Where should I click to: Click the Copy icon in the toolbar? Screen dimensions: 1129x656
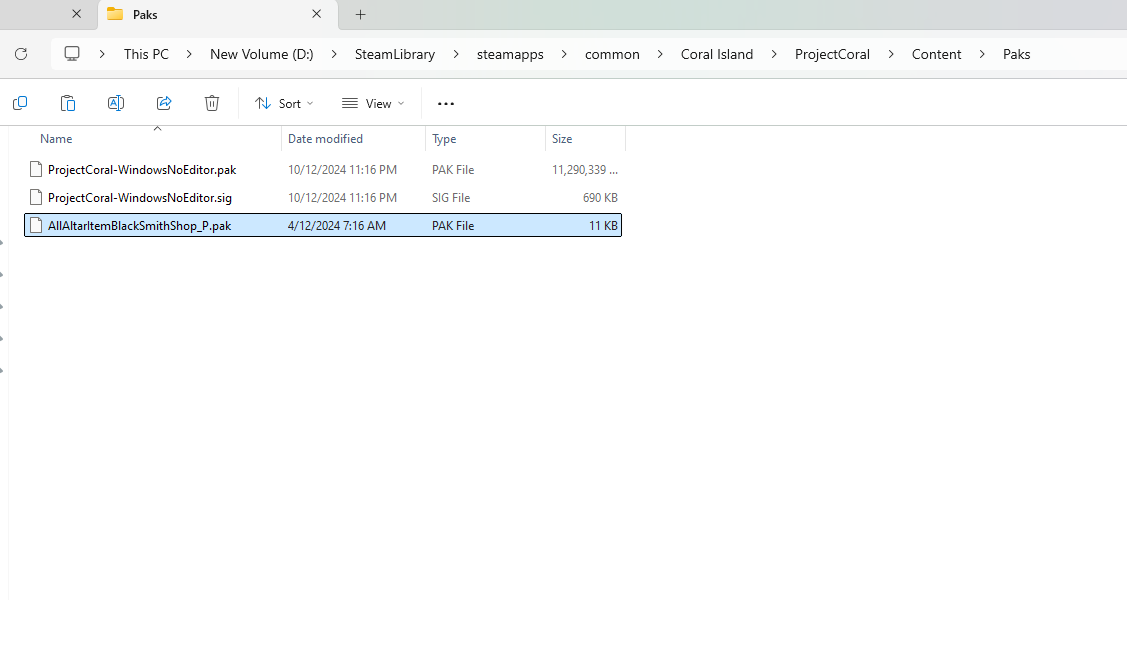pyautogui.click(x=20, y=104)
